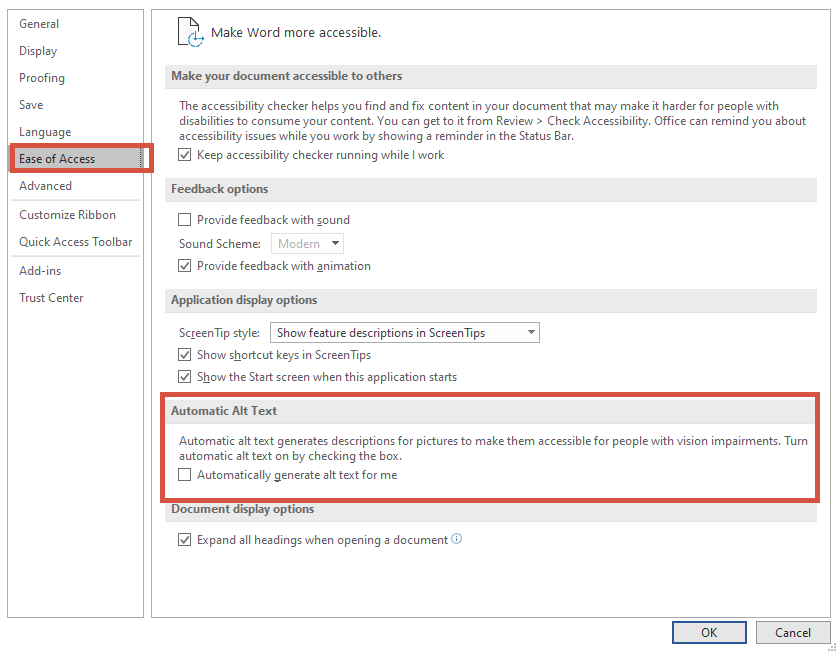Enable Automatically generate alt text for me
This screenshot has height=653, width=838.
tap(184, 475)
